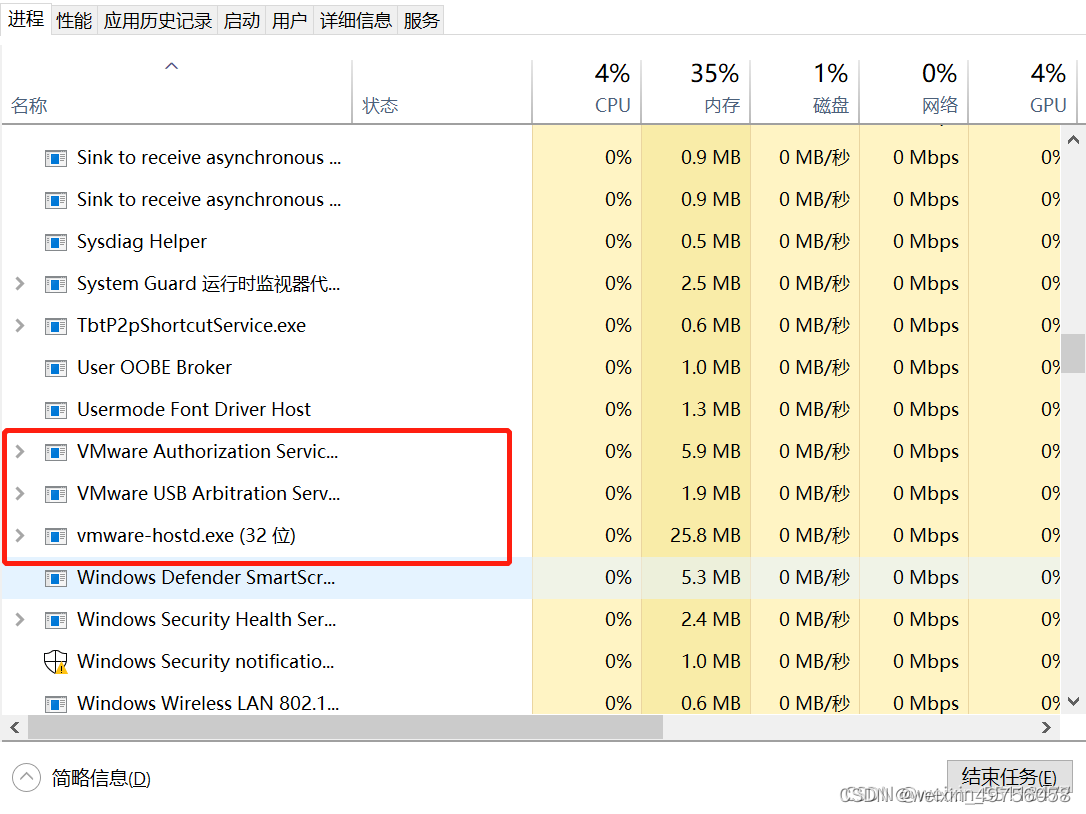Switch to the 用户 tab
This screenshot has width=1086, height=814.
tap(290, 21)
